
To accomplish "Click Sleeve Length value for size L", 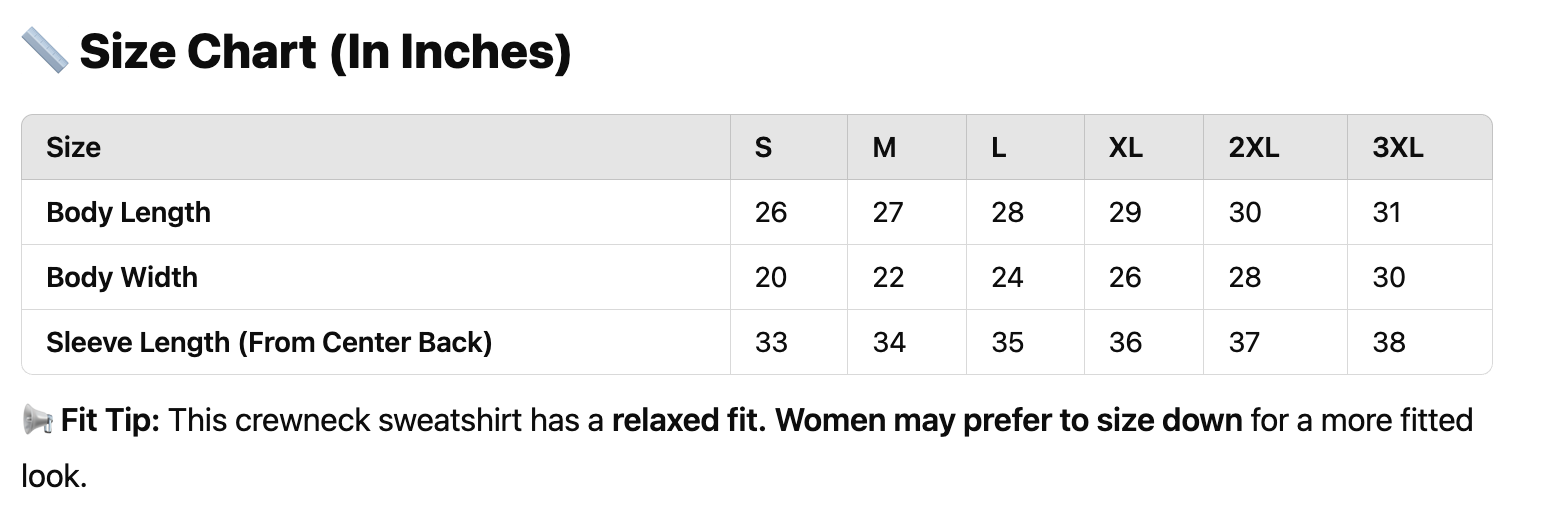I will coord(1007,342).
